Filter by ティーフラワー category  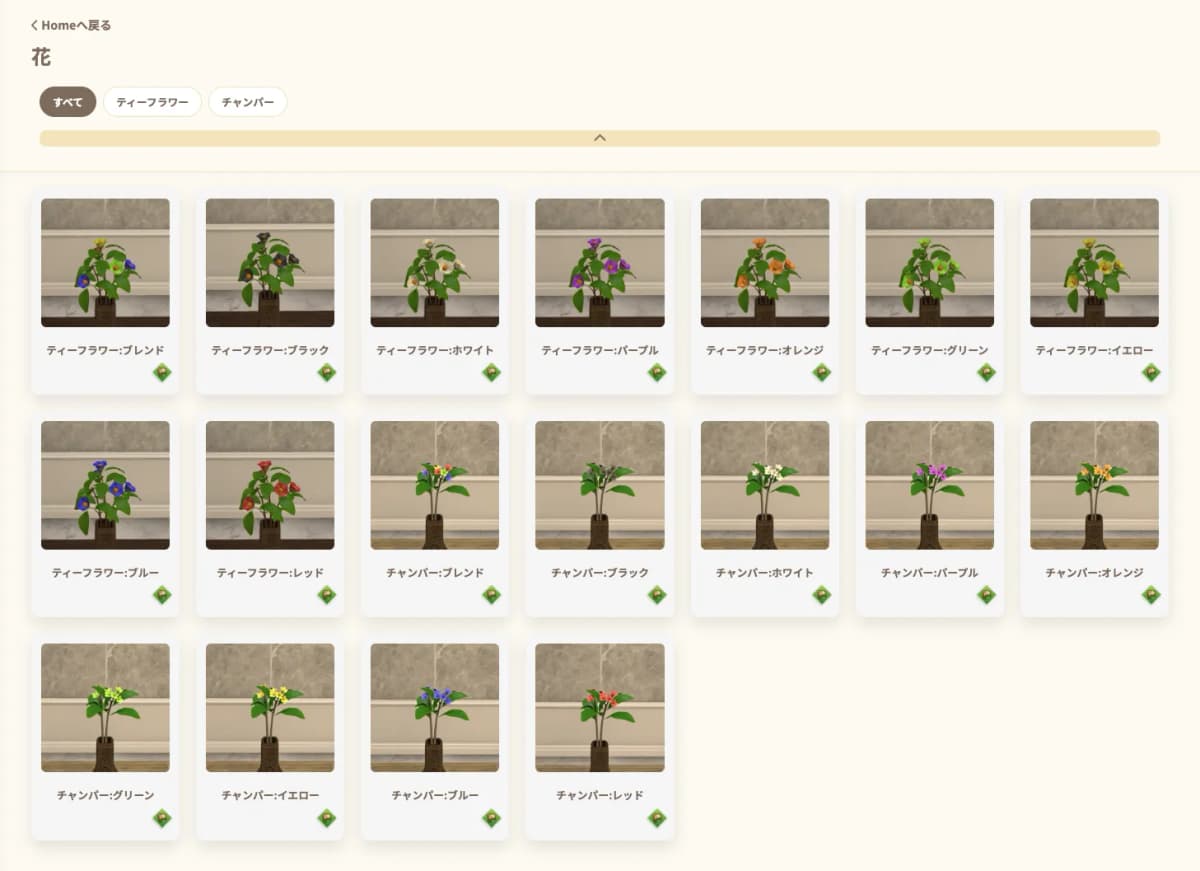(152, 102)
